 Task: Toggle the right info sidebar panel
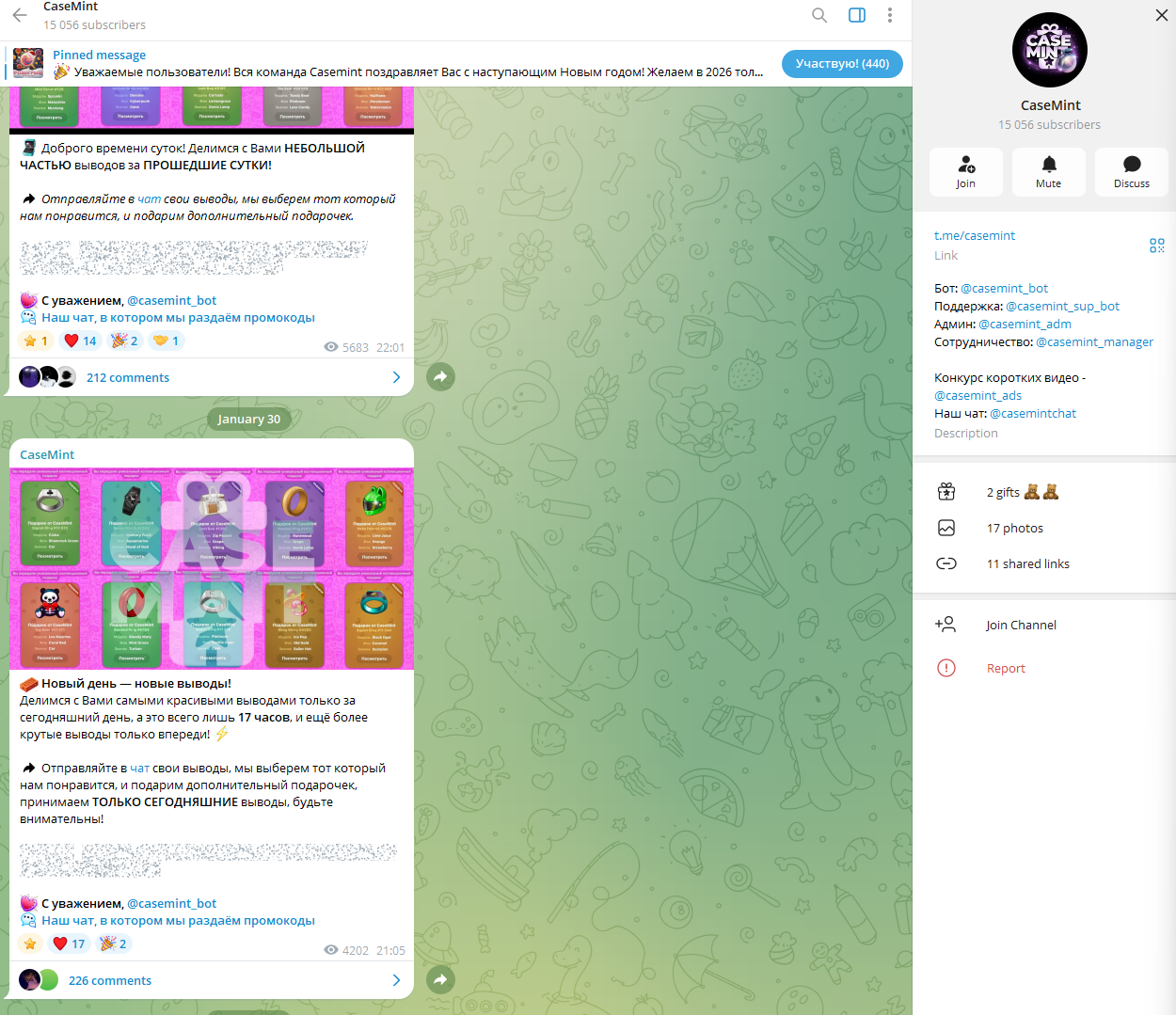click(857, 15)
